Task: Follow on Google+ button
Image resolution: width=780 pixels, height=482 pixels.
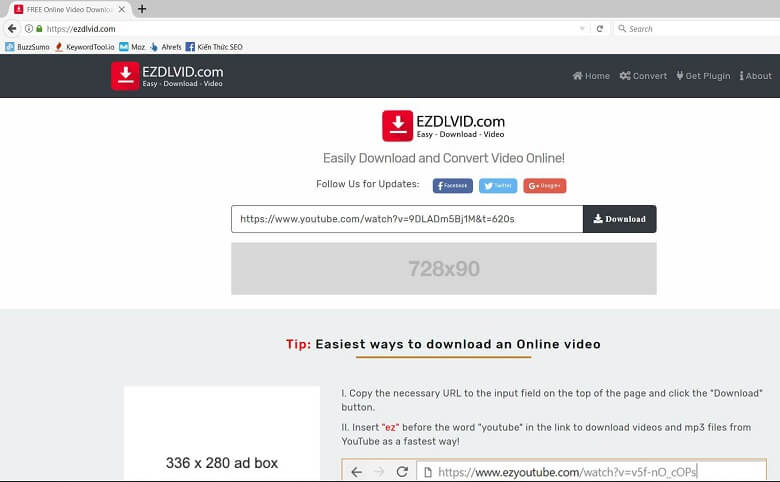Action: (545, 186)
